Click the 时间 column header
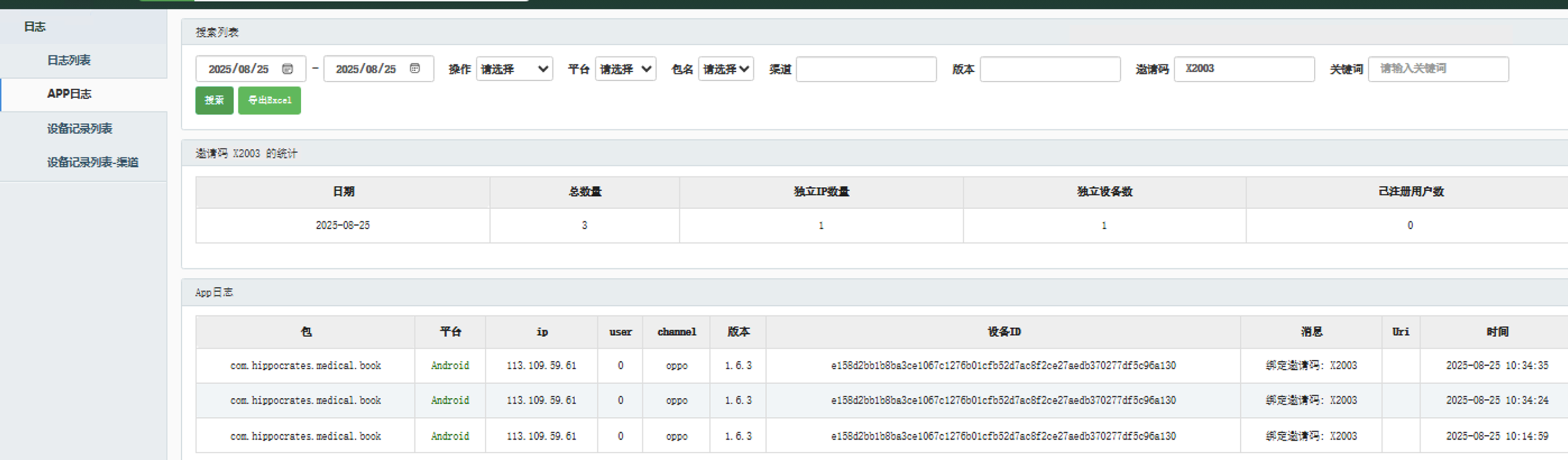The height and width of the screenshot is (460, 1568). 1497,332
